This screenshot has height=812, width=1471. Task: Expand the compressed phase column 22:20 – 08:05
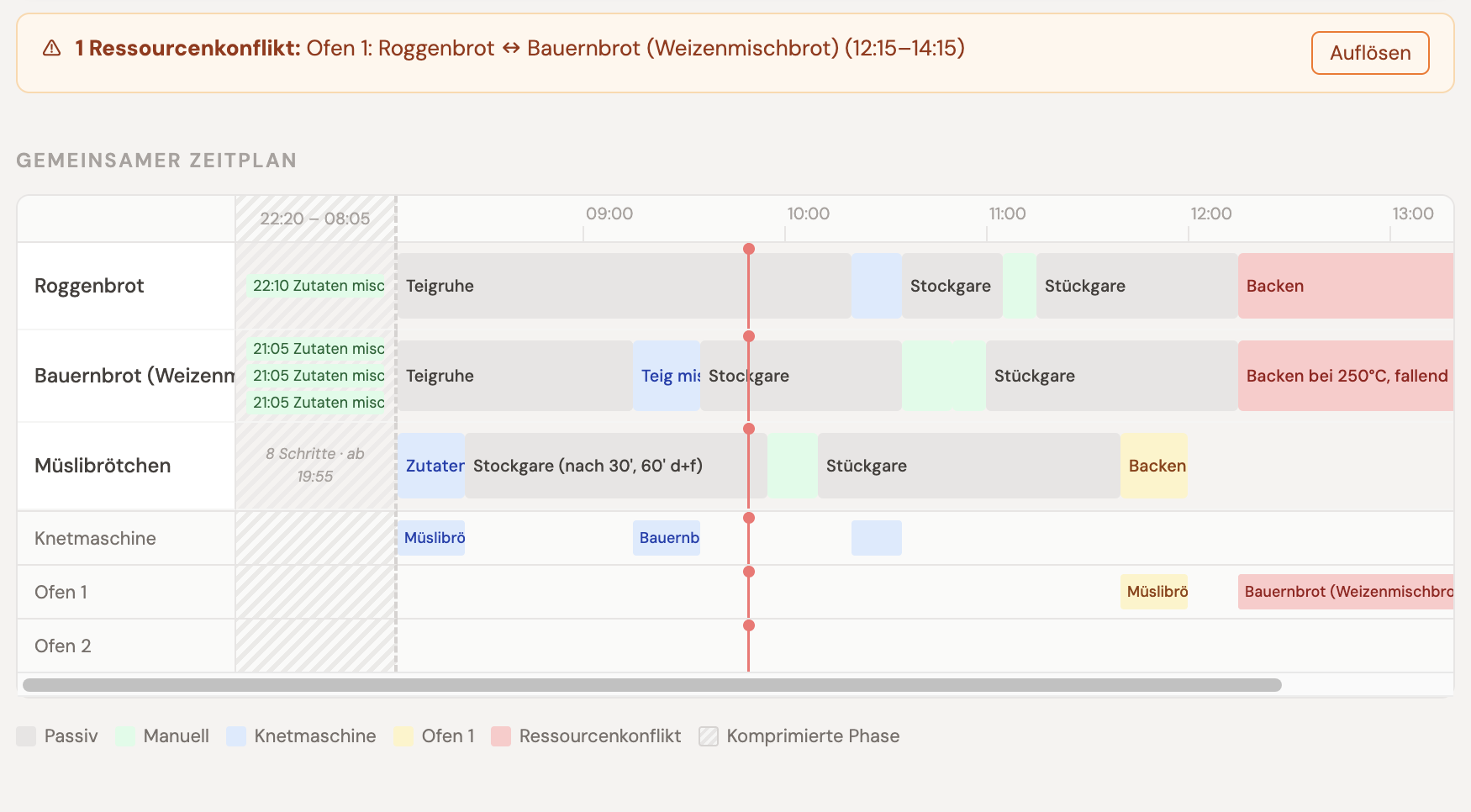[x=315, y=218]
